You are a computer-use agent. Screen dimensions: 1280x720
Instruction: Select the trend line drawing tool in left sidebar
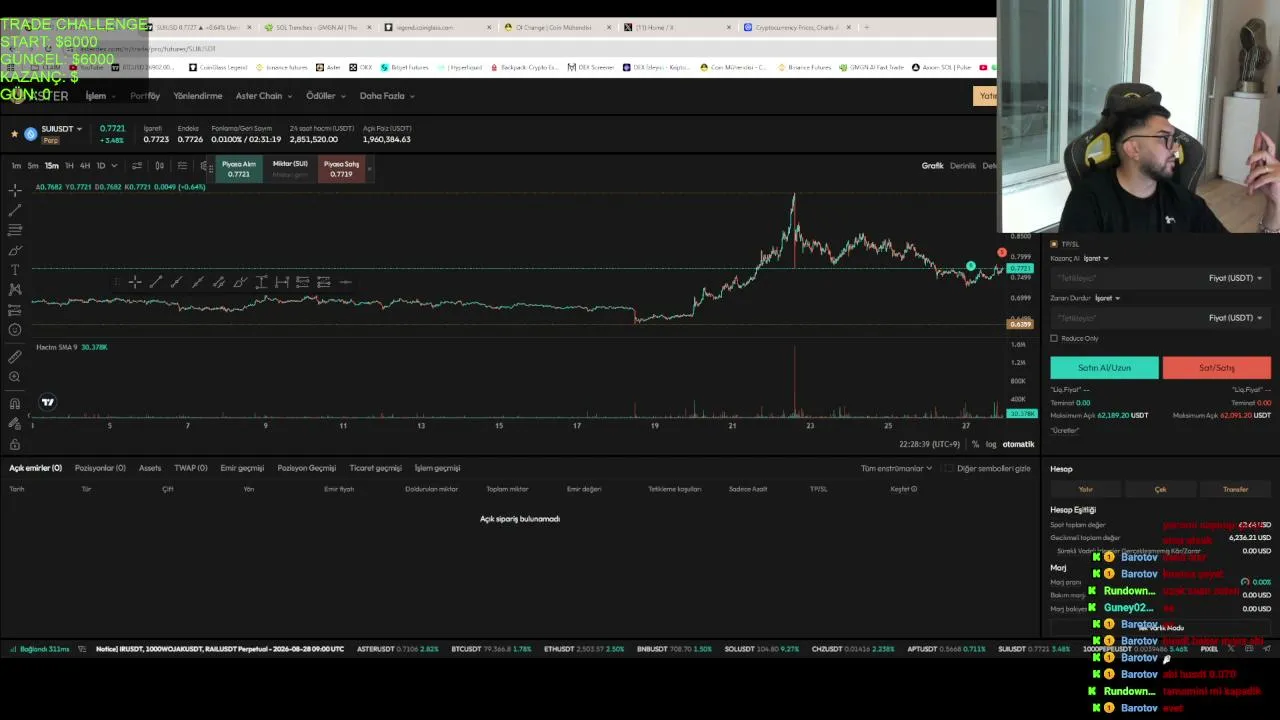click(x=15, y=210)
